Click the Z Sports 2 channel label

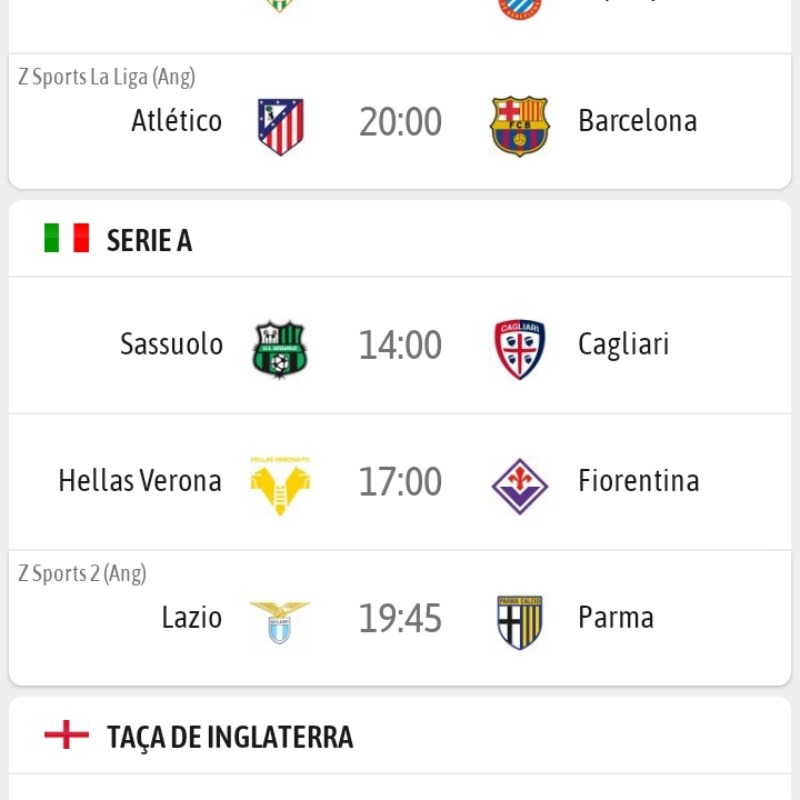pyautogui.click(x=83, y=573)
